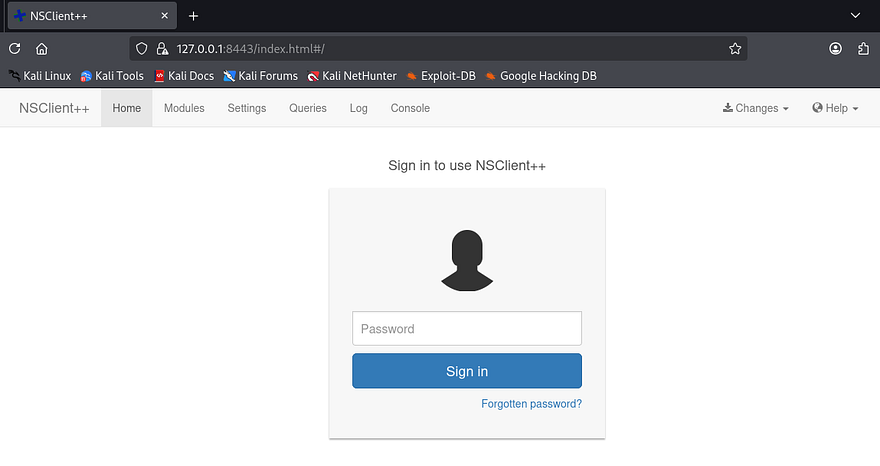880x466 pixels.
Task: Open the Settings navigation tab
Action: tap(246, 108)
